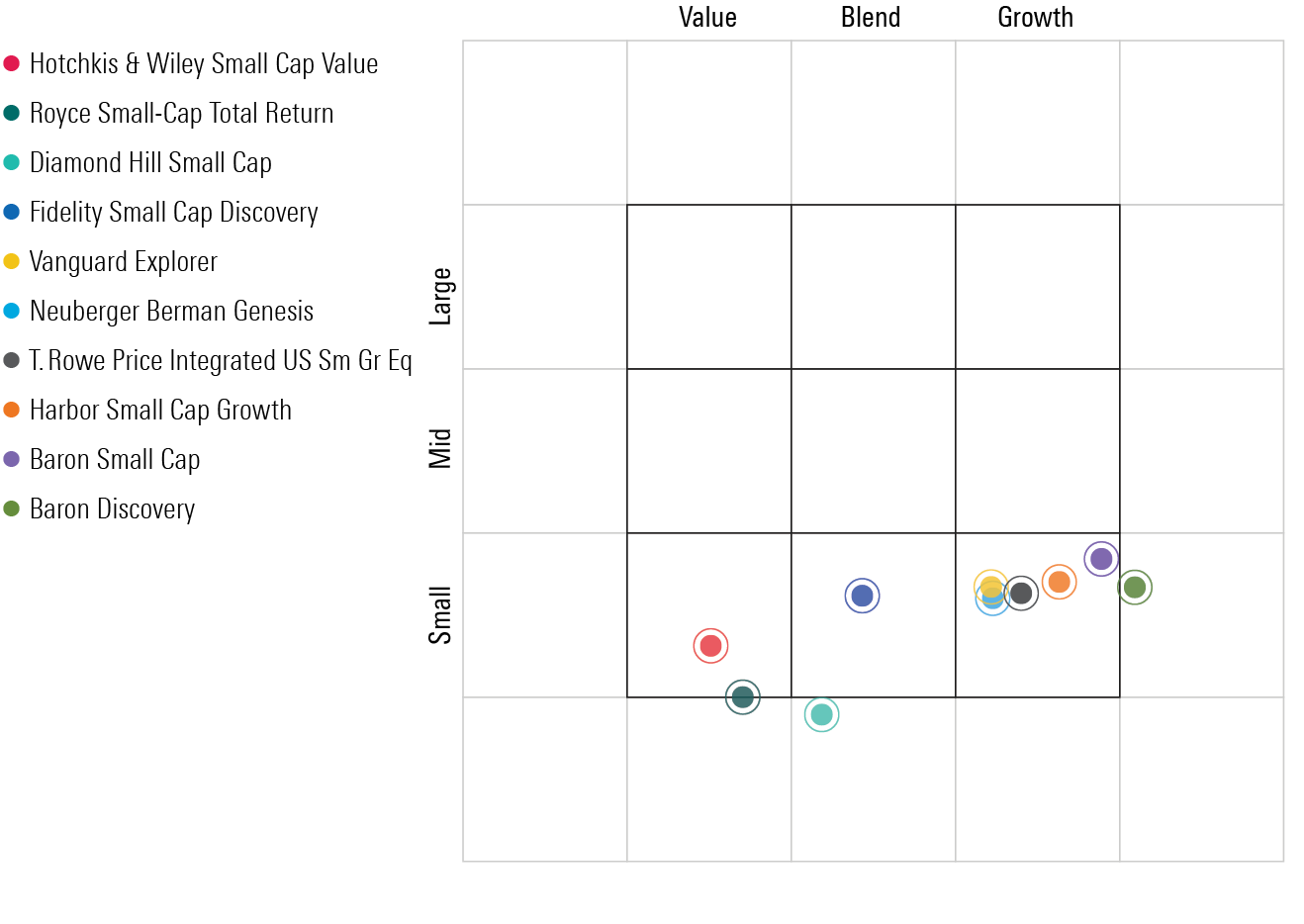Click the Value column header
This screenshot has width=1304, height=924.
point(707,18)
